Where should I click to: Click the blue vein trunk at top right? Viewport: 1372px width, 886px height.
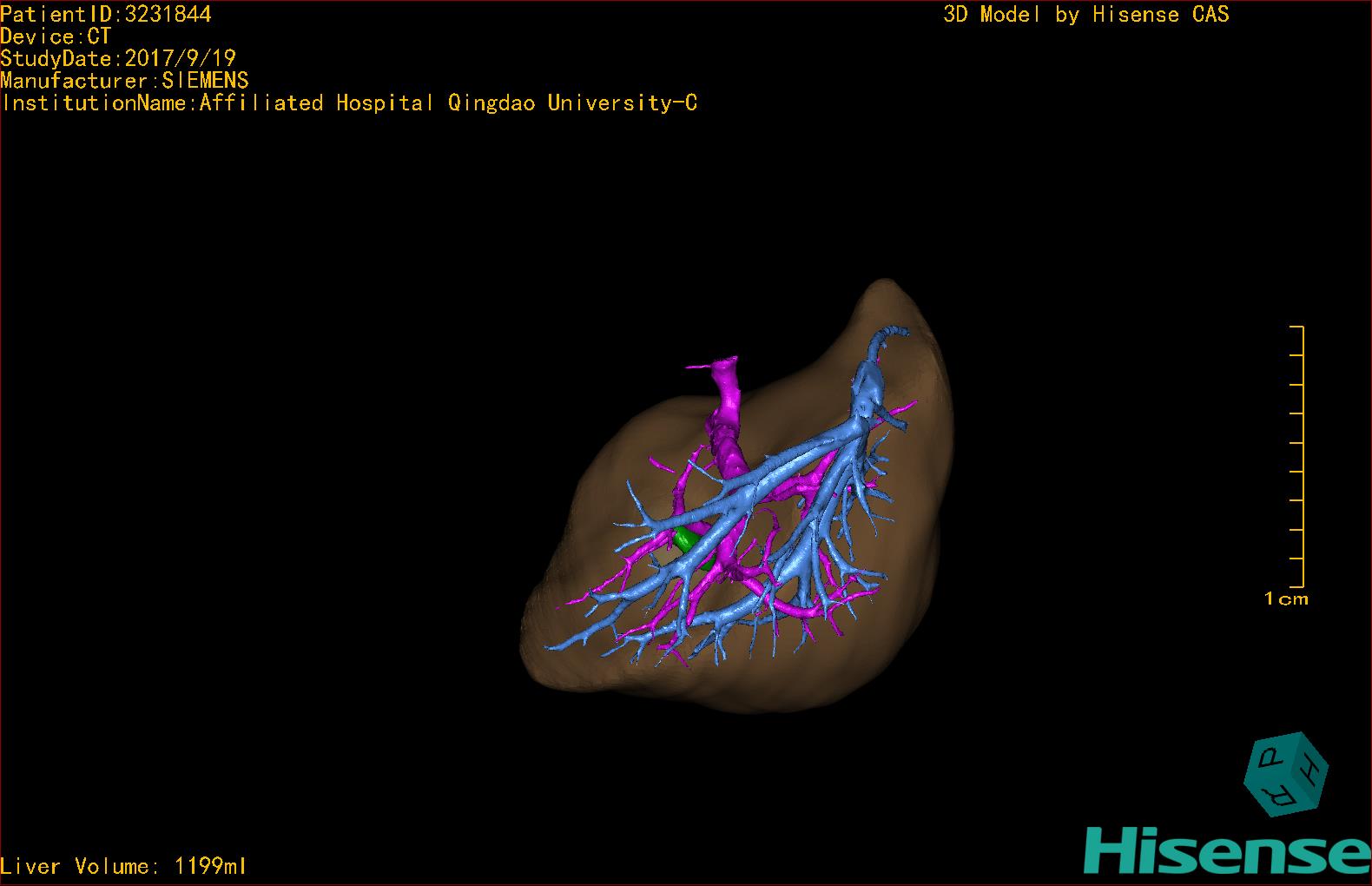[x=869, y=381]
